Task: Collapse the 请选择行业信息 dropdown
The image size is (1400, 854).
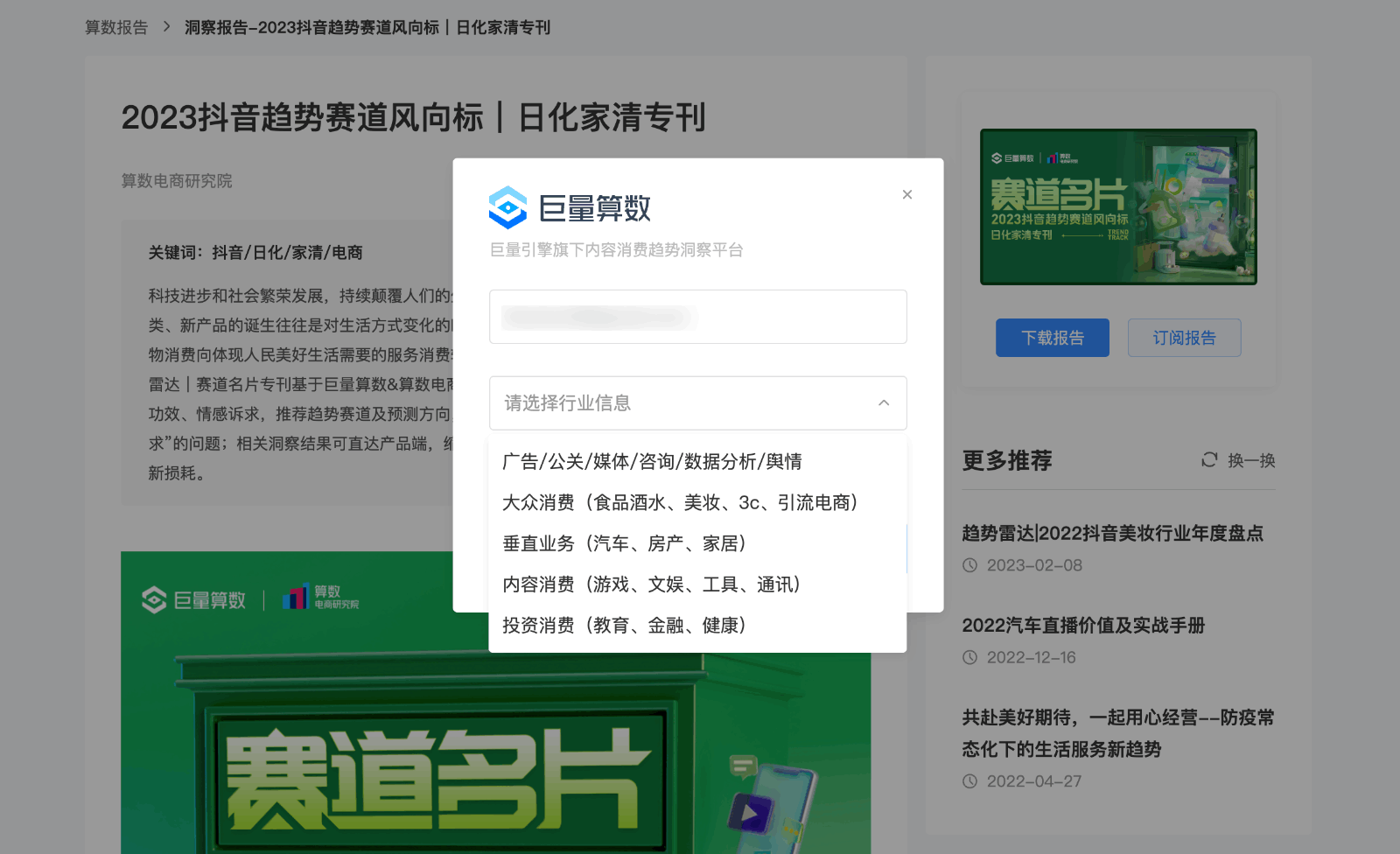Action: click(885, 403)
